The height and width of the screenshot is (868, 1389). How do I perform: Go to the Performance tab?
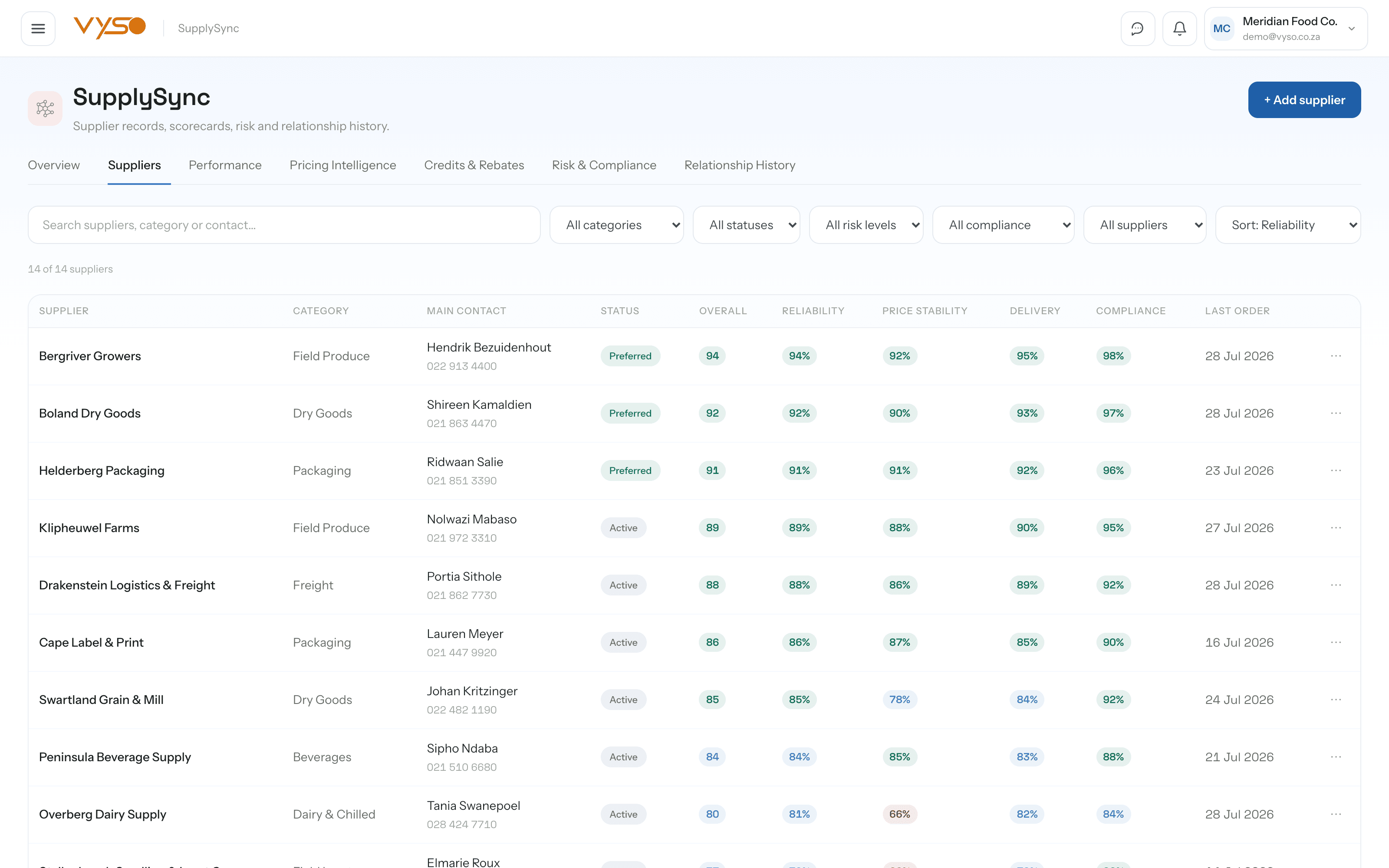225,165
